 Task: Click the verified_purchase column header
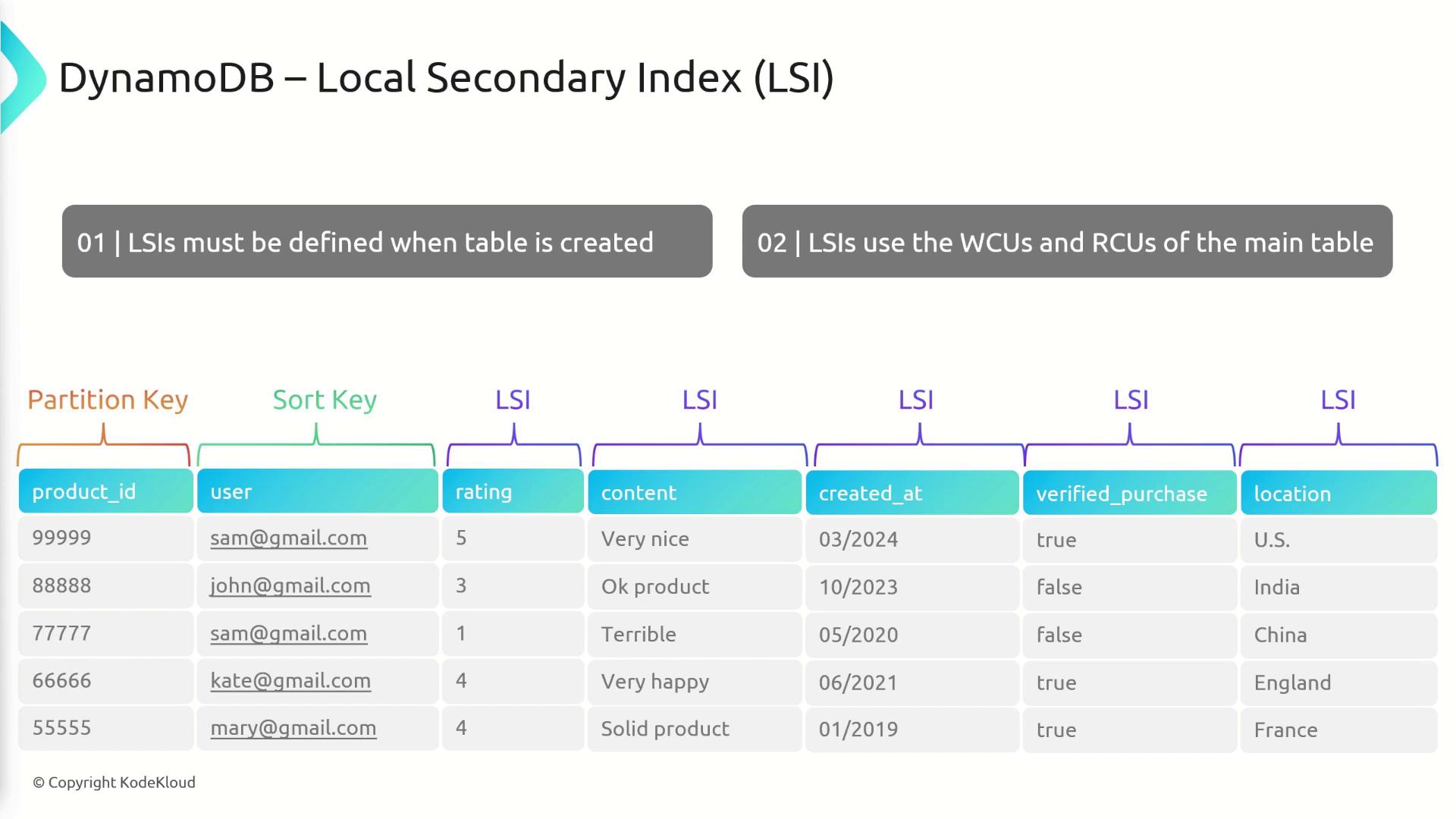1129,494
